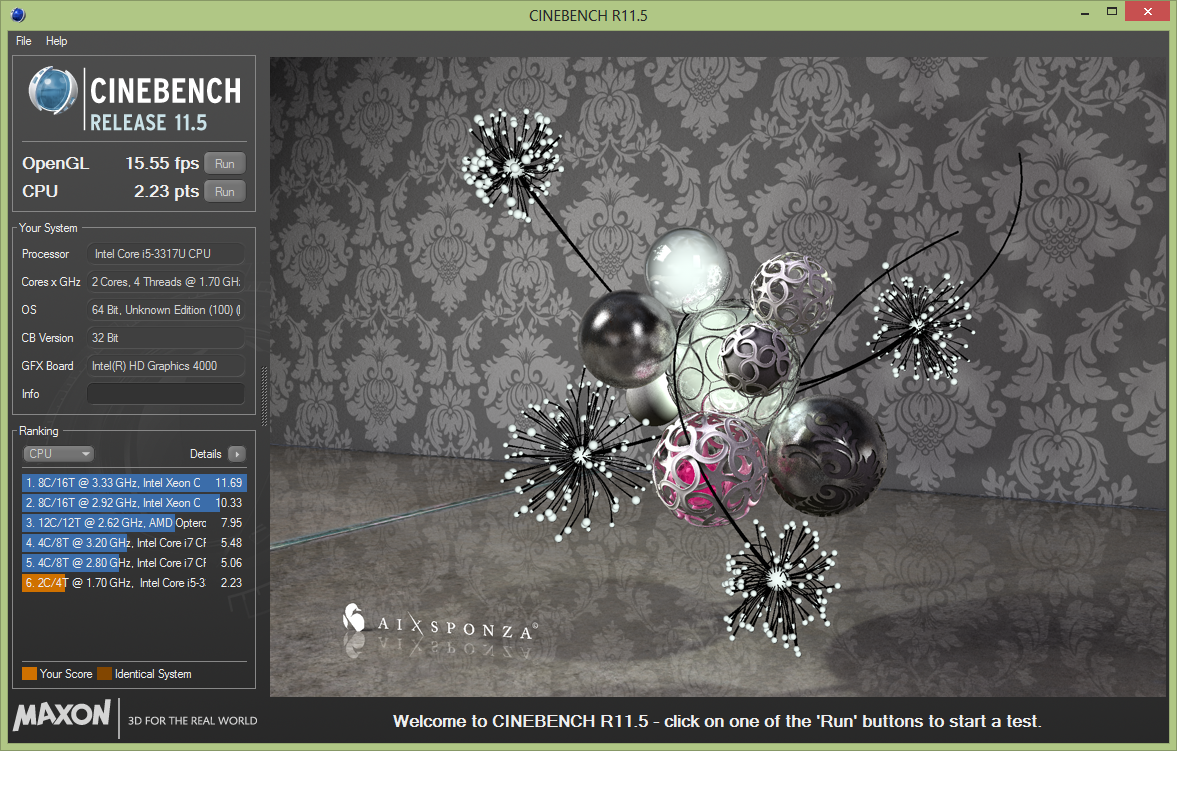This screenshot has height=794, width=1177.
Task: Click the Identical System legend swatch
Action: (x=104, y=674)
